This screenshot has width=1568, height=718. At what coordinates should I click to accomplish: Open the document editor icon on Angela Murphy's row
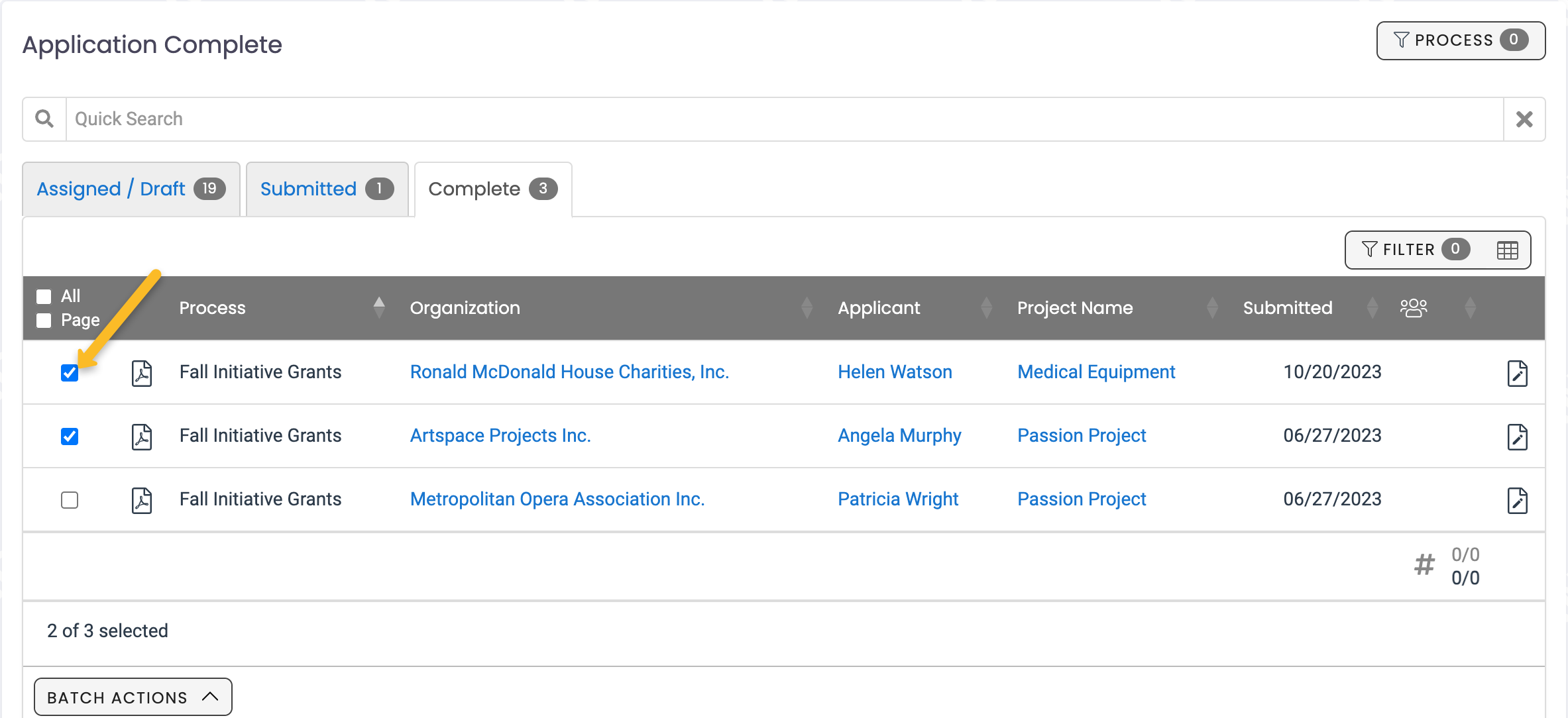[x=1518, y=436]
